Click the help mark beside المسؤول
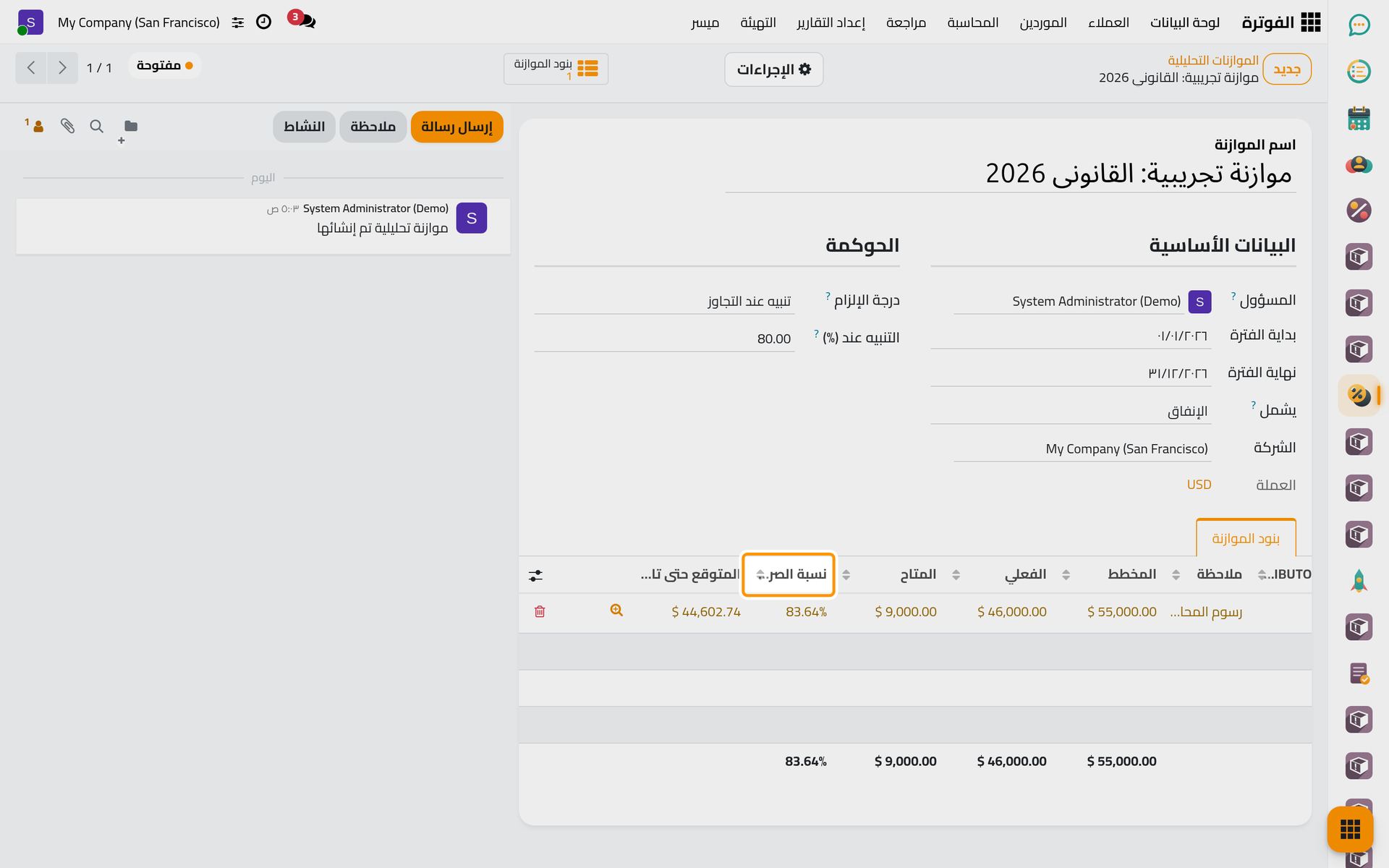This screenshot has width=1389, height=868. [x=1233, y=296]
